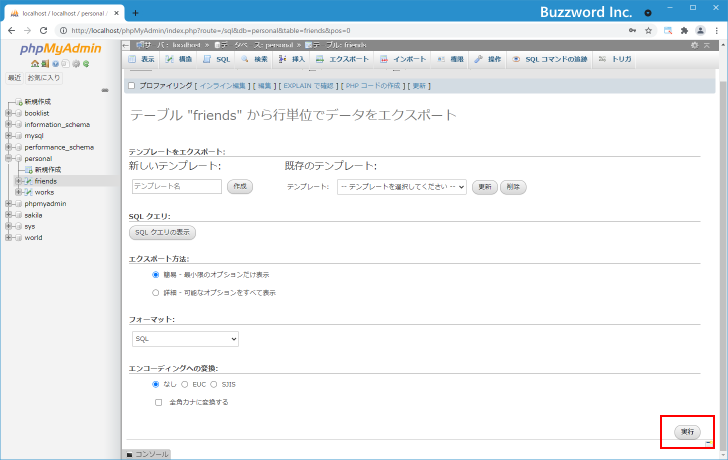
Task: Open the Chrome three-dot menu
Action: pos(717,31)
